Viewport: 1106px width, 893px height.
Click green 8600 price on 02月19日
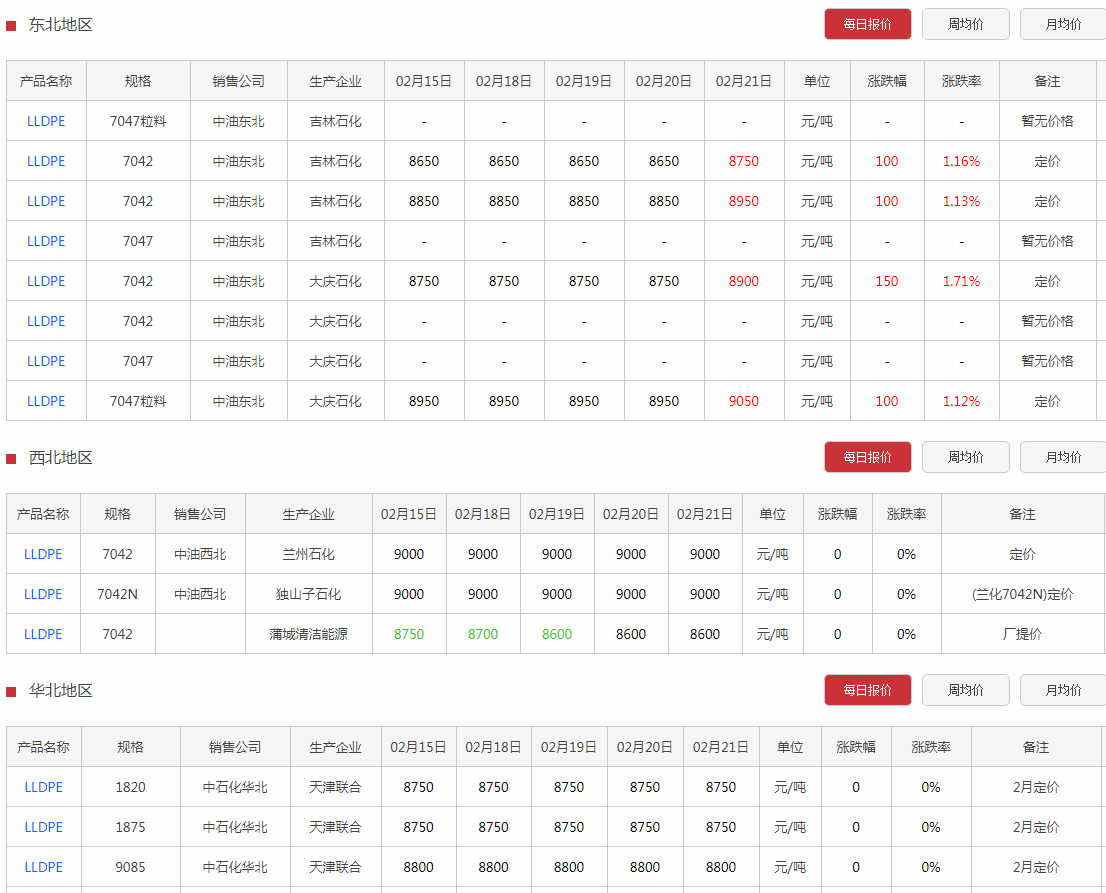point(557,634)
